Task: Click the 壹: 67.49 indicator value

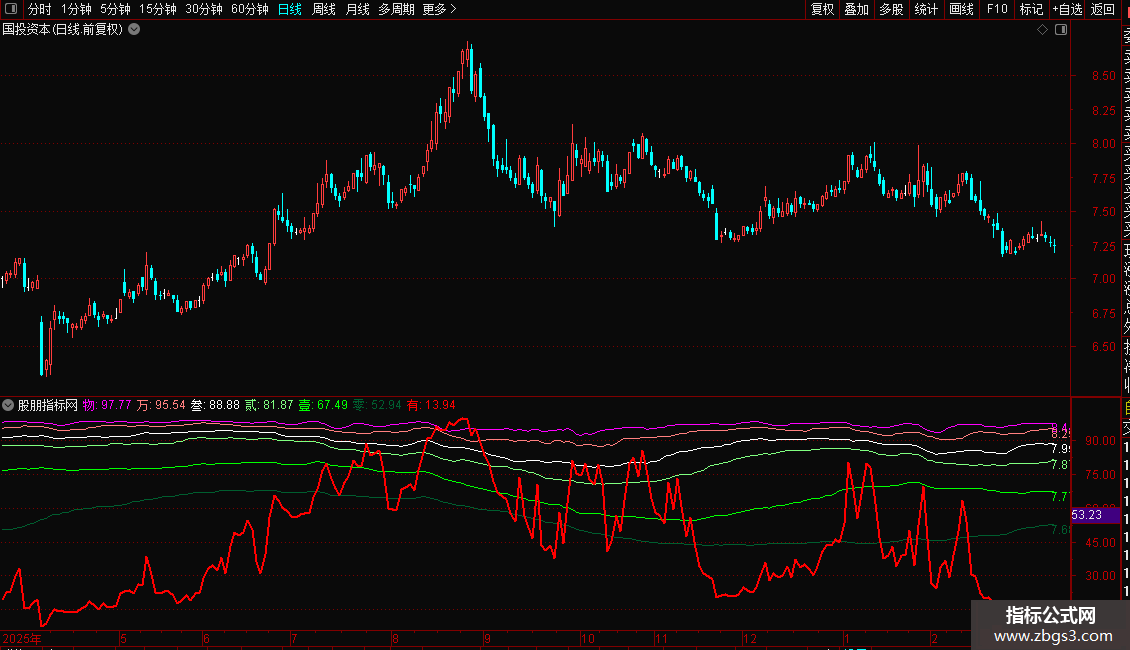Action: pos(323,405)
